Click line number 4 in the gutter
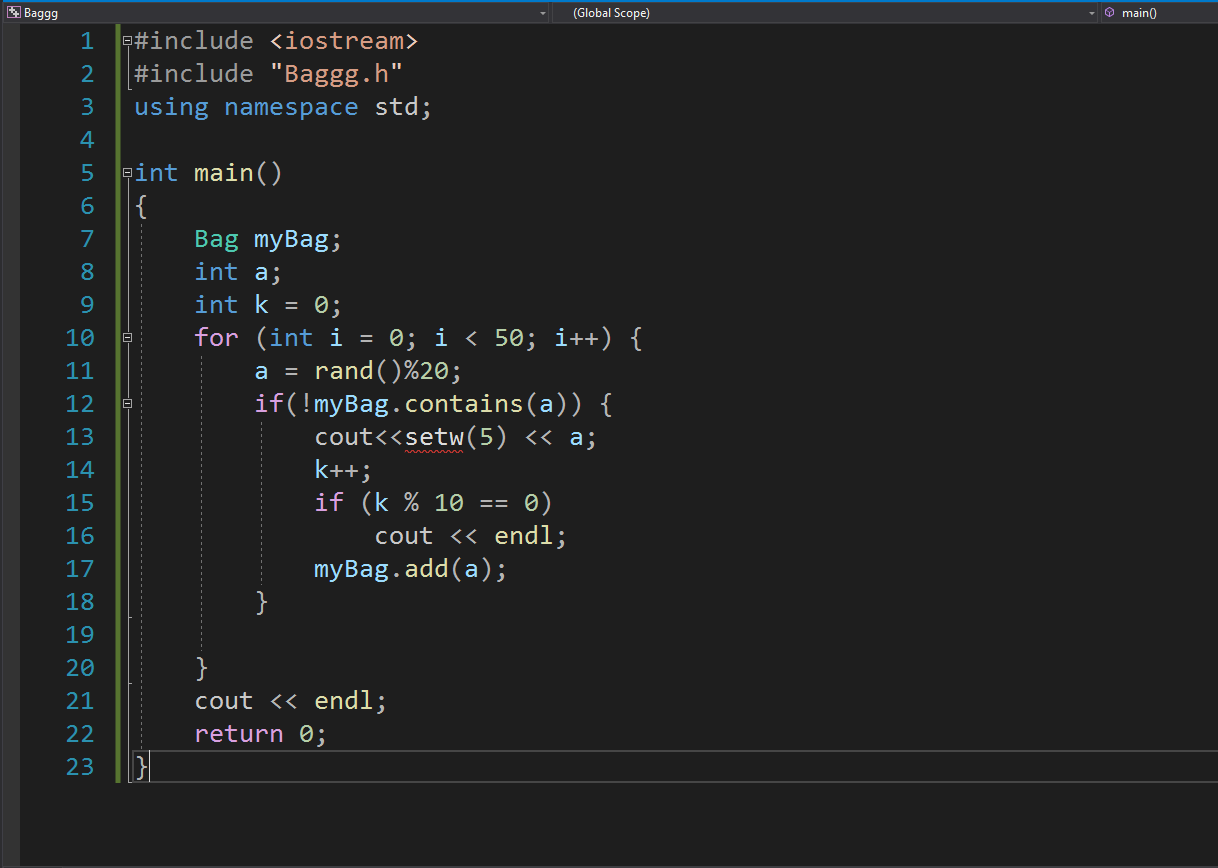The width and height of the screenshot is (1218, 868). pos(87,140)
